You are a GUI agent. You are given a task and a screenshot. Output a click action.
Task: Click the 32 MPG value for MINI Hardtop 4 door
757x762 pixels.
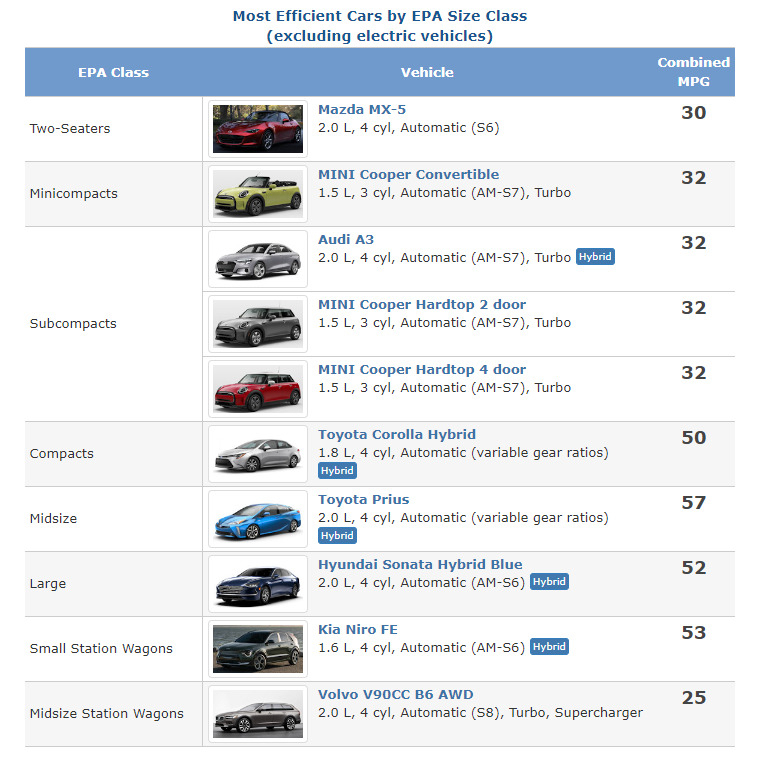(693, 373)
